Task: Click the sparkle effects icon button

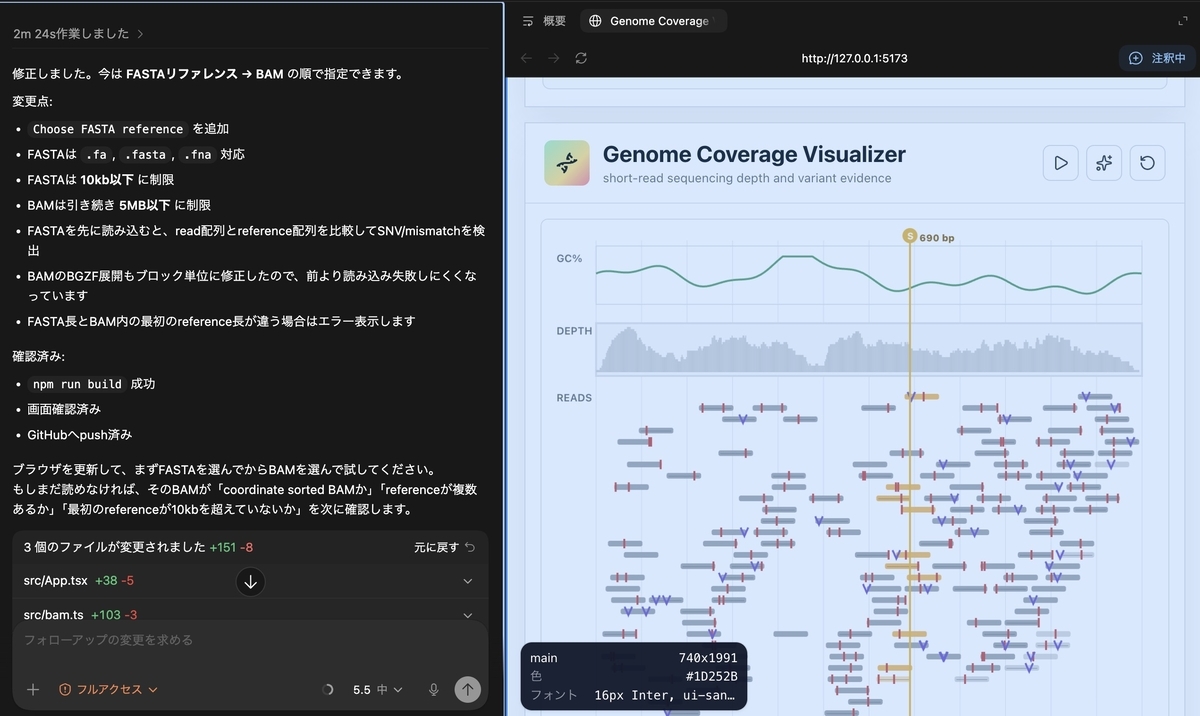Action: click(1104, 163)
